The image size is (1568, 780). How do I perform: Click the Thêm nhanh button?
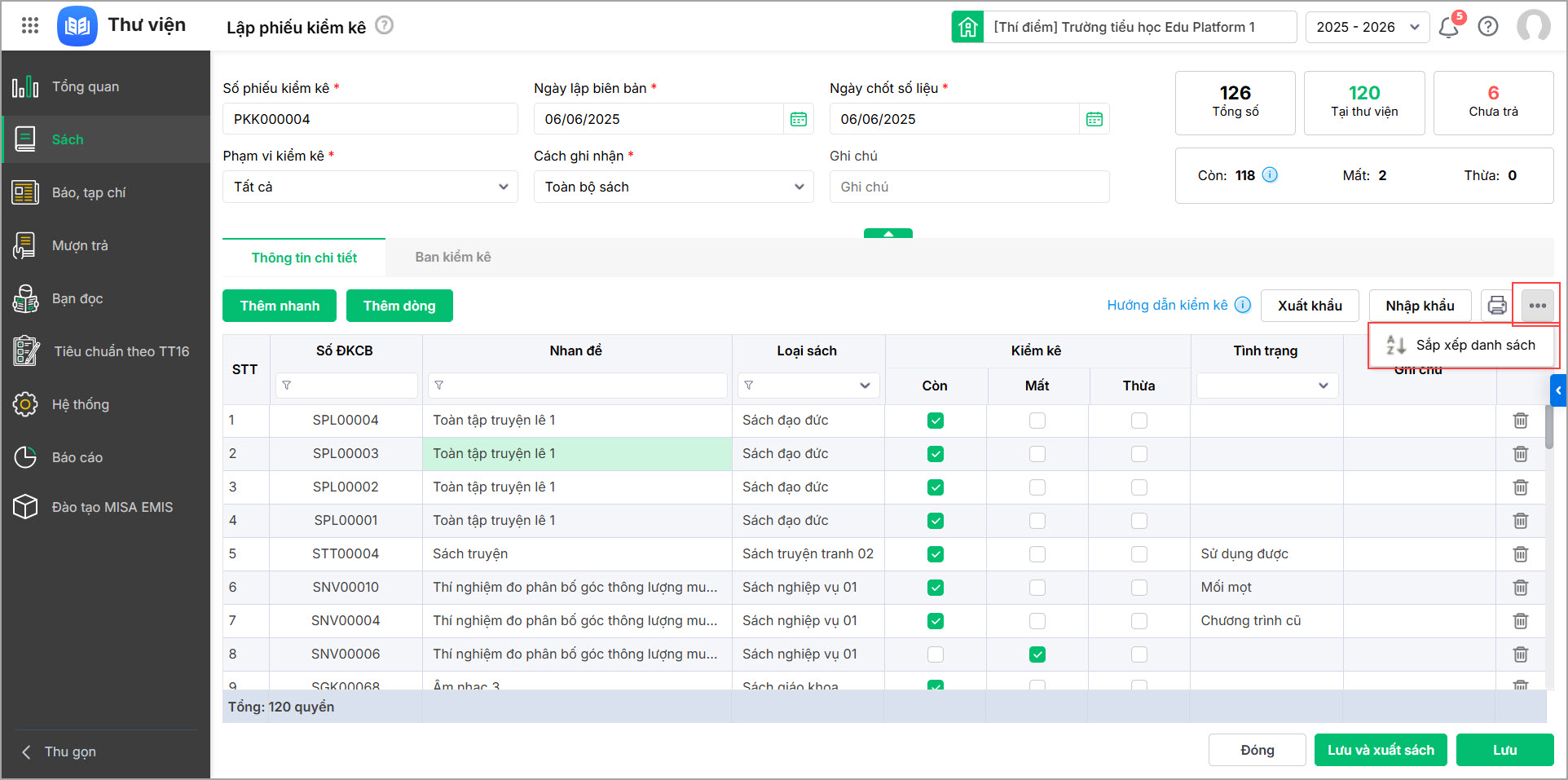(x=280, y=306)
